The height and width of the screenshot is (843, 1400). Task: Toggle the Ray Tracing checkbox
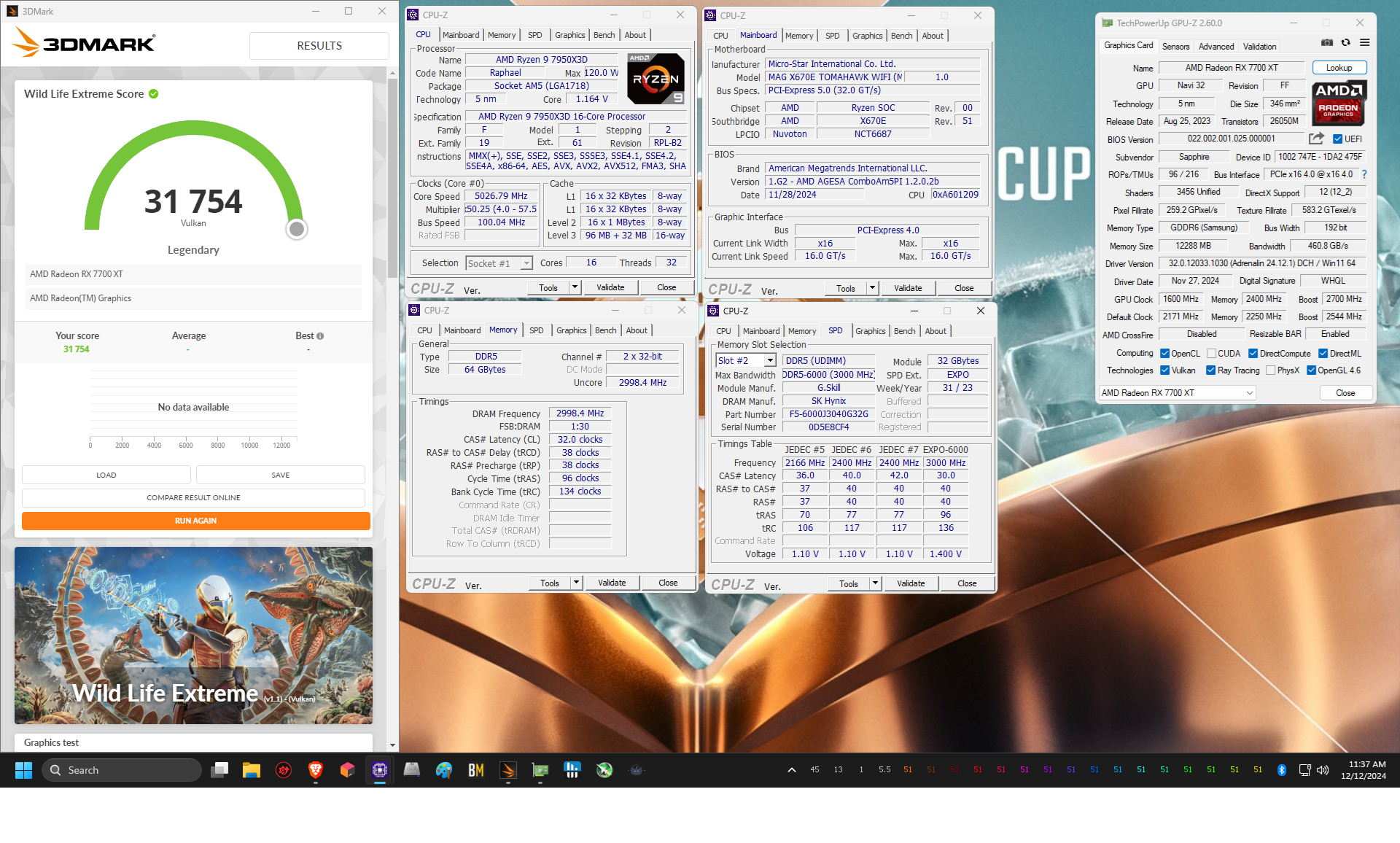click(1210, 370)
